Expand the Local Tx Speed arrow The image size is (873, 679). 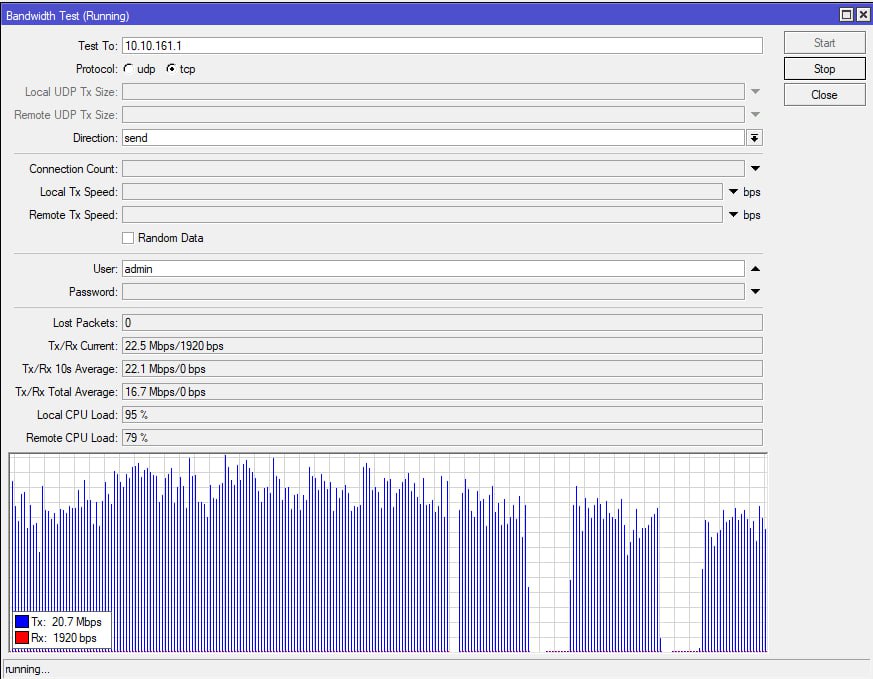[733, 192]
